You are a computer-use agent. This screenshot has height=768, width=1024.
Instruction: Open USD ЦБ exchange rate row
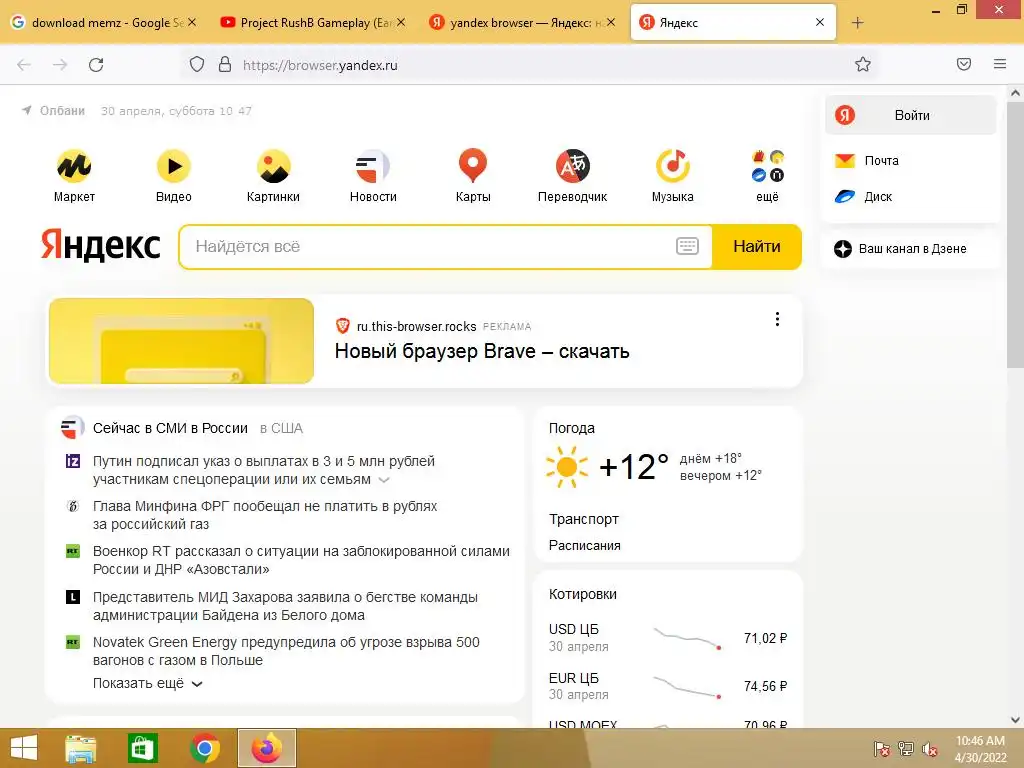coord(667,637)
